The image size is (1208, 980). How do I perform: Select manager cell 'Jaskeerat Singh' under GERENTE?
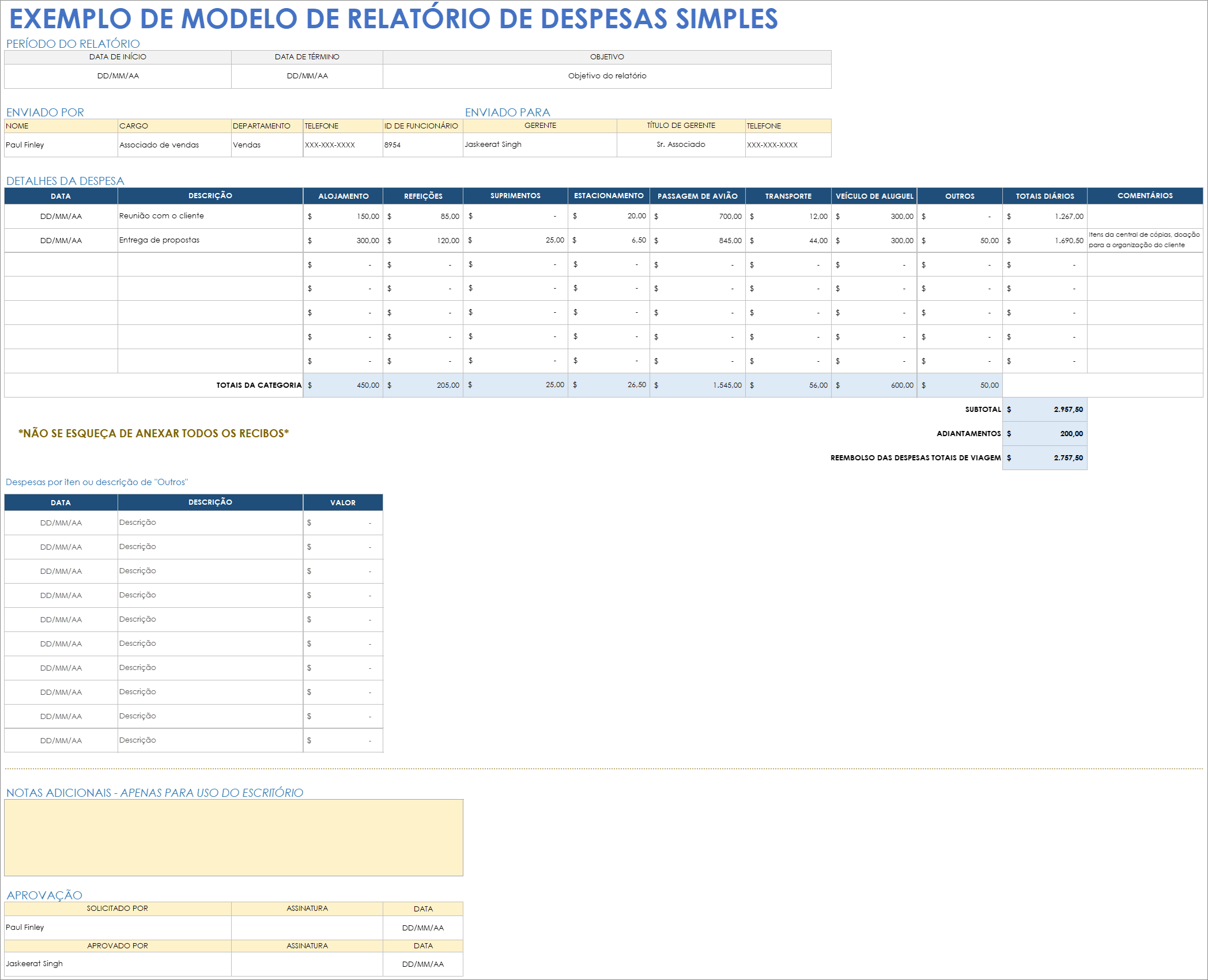click(540, 145)
